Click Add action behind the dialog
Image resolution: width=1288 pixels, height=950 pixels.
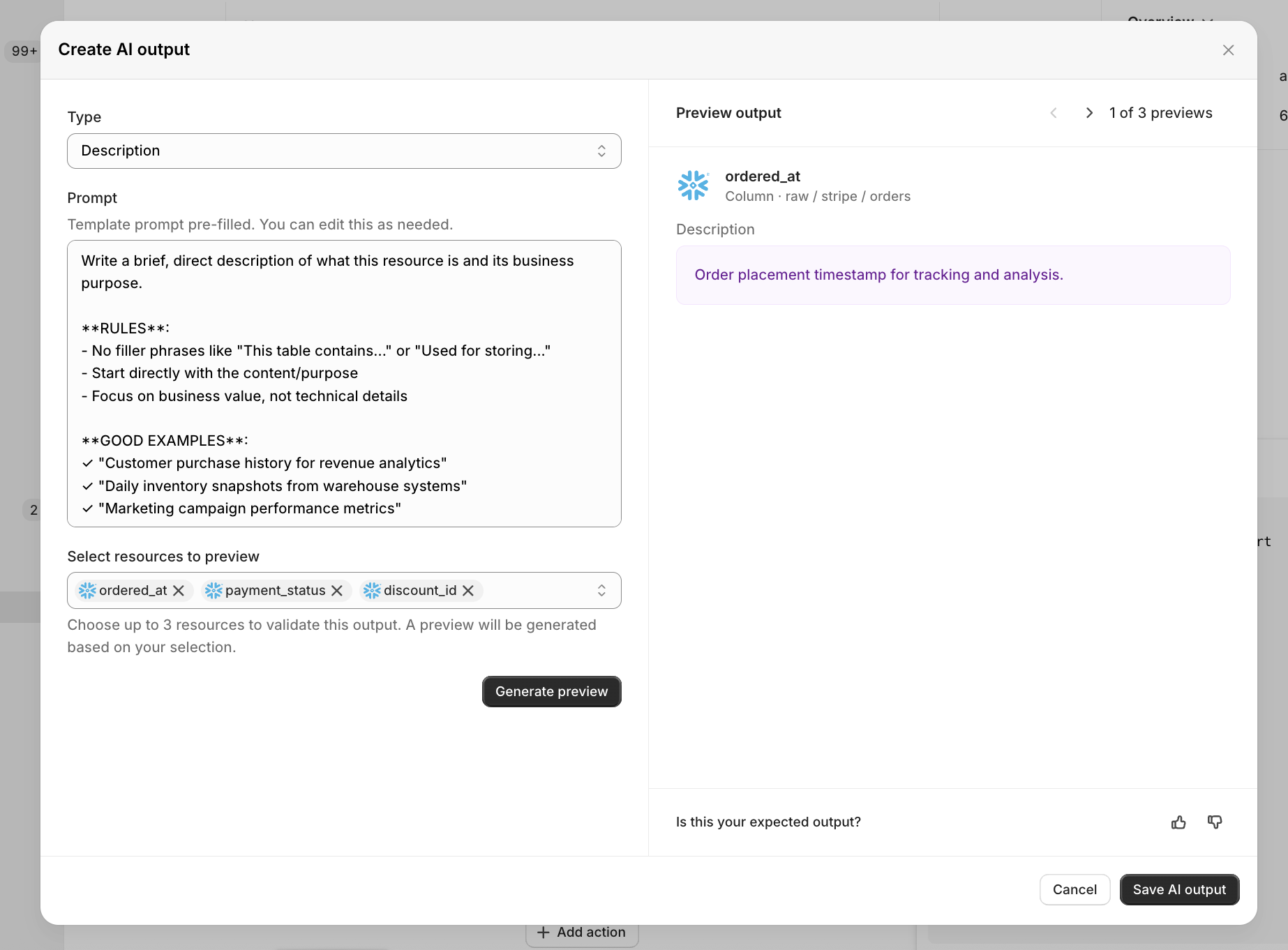pos(582,933)
